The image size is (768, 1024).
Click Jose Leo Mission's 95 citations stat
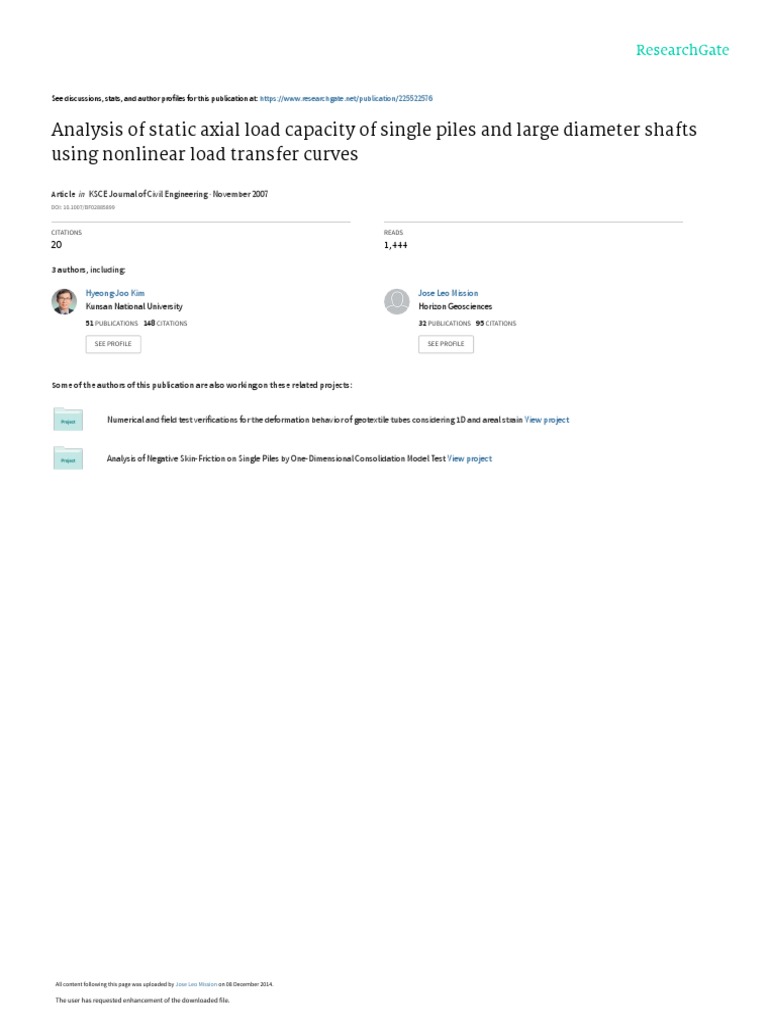[x=496, y=324]
